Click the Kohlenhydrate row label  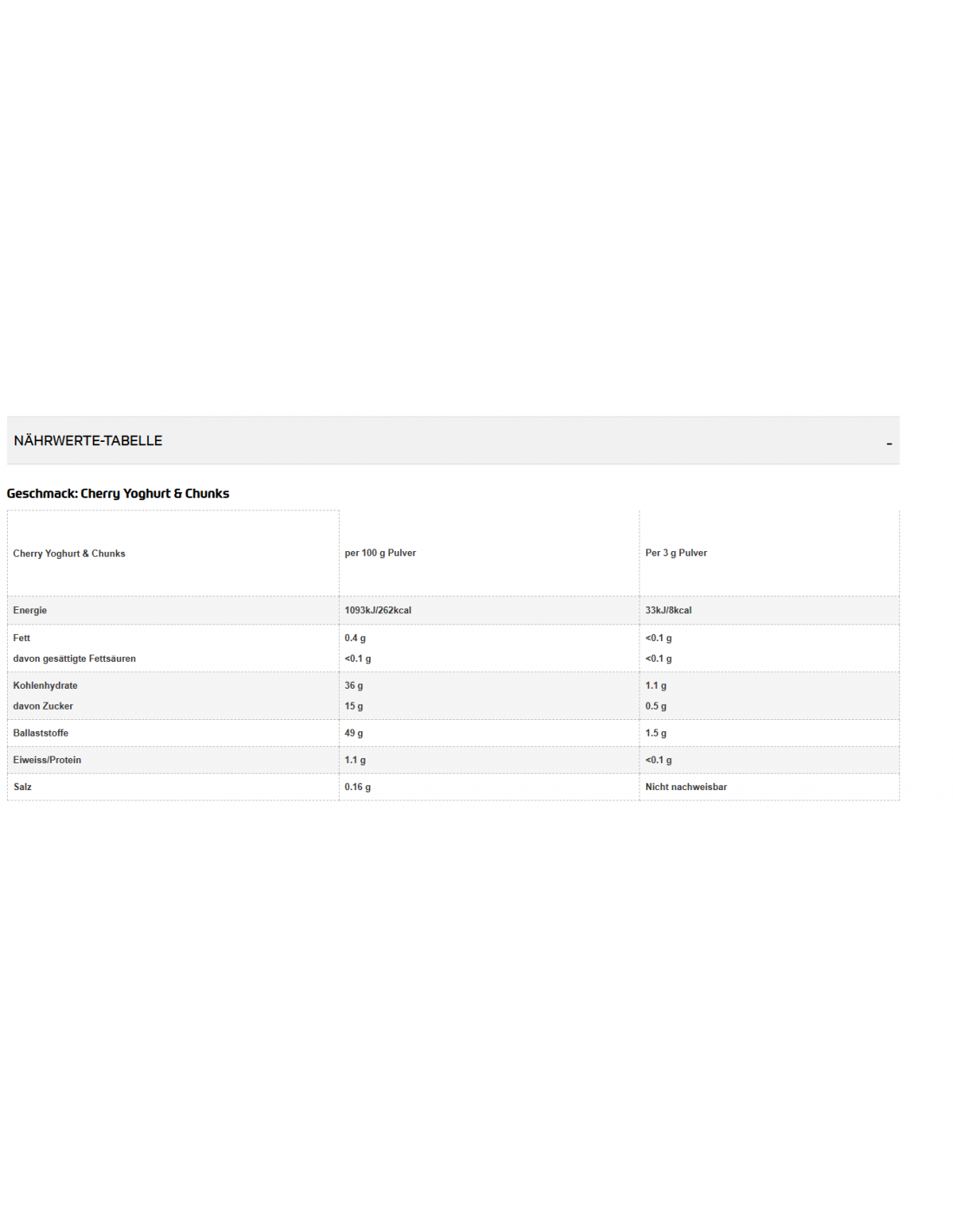coord(45,686)
